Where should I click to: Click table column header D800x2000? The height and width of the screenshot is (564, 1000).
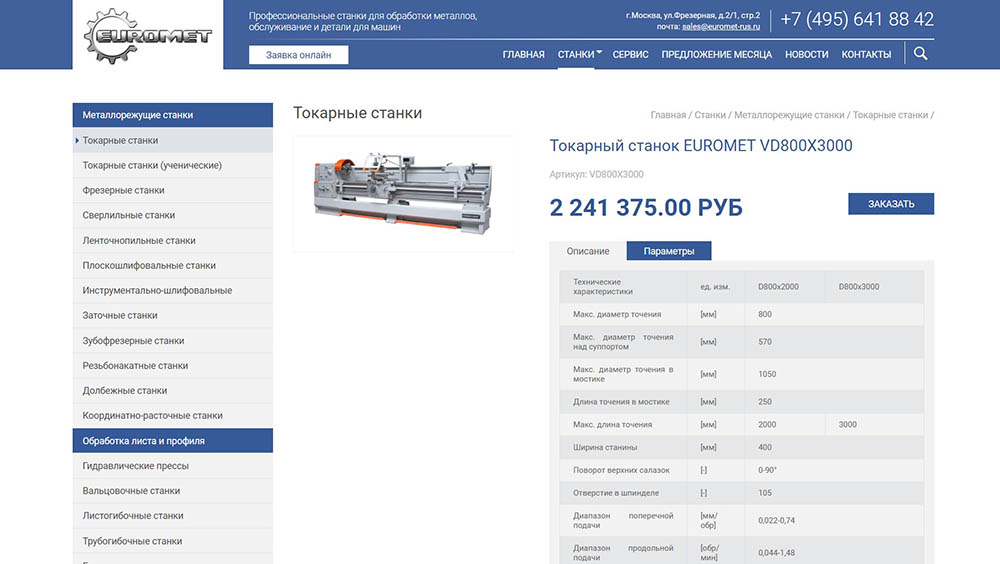(778, 286)
